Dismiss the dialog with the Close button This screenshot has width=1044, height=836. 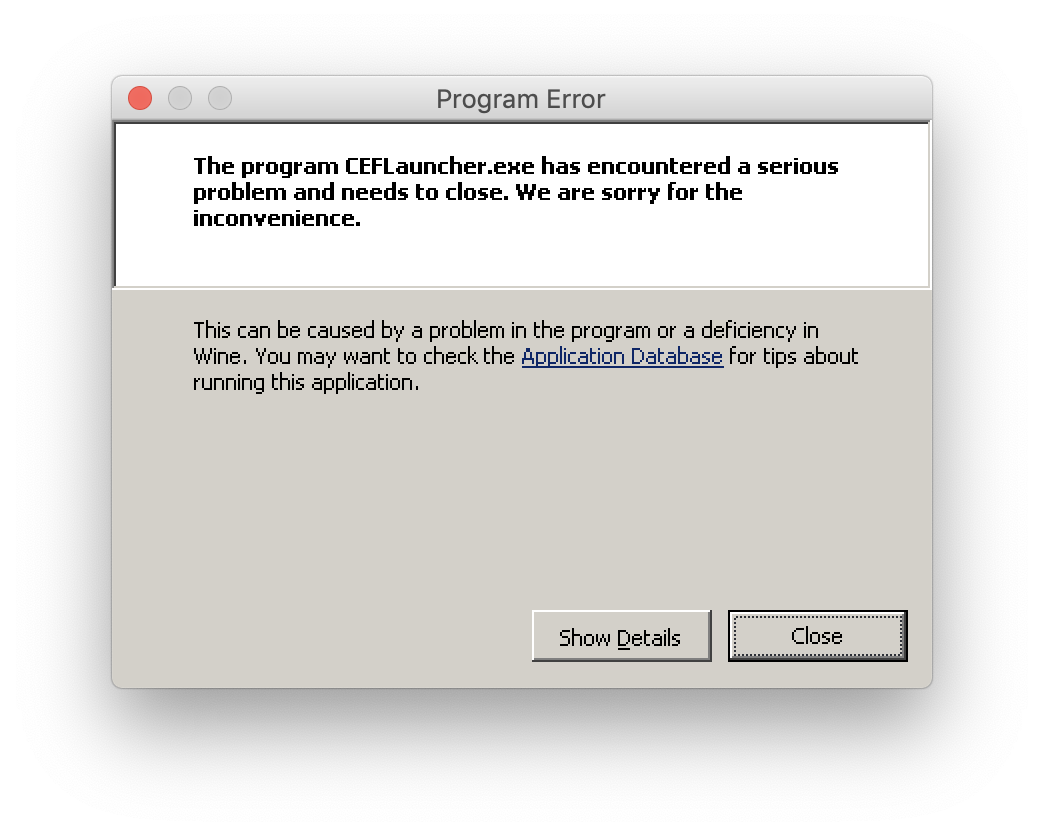tap(818, 636)
